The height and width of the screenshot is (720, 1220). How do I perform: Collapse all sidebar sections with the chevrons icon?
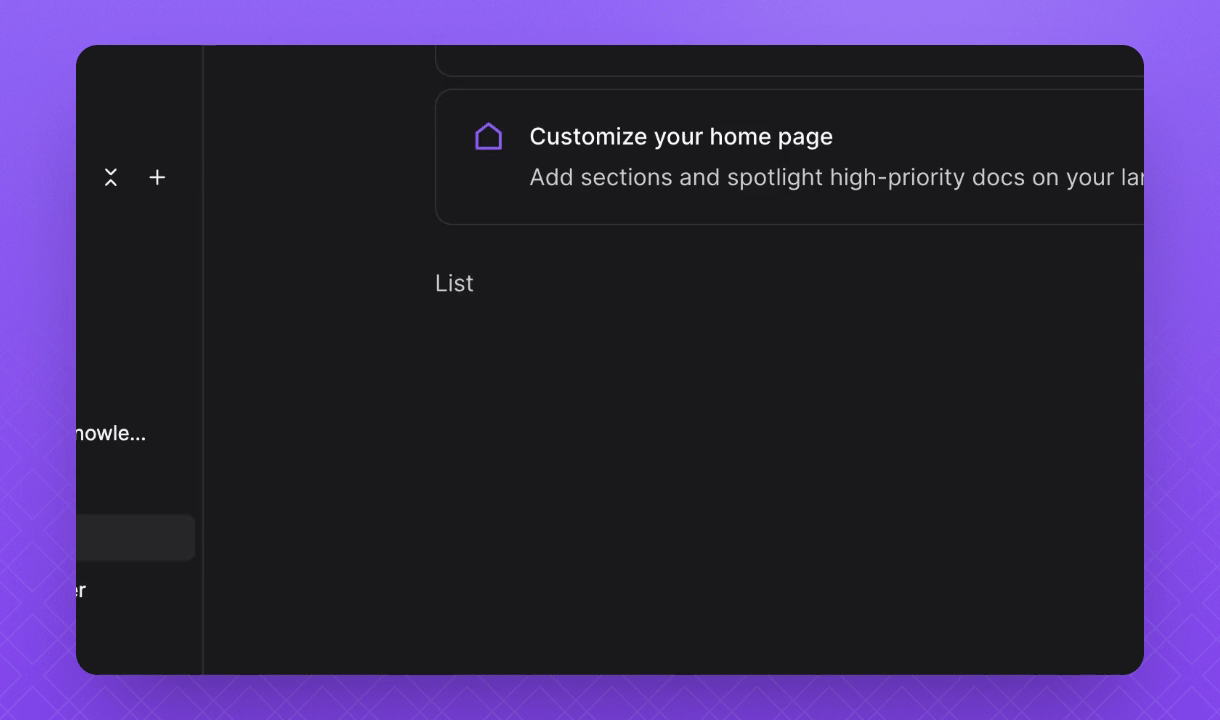point(111,178)
